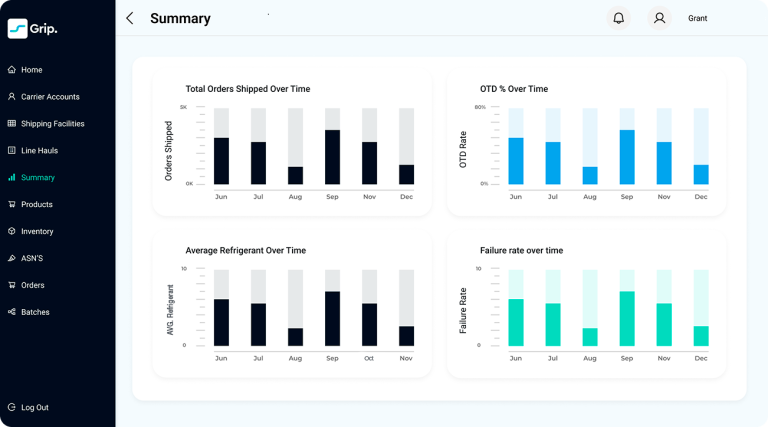Go to the Inventory page
Viewport: 768px width, 427px height.
click(x=37, y=232)
